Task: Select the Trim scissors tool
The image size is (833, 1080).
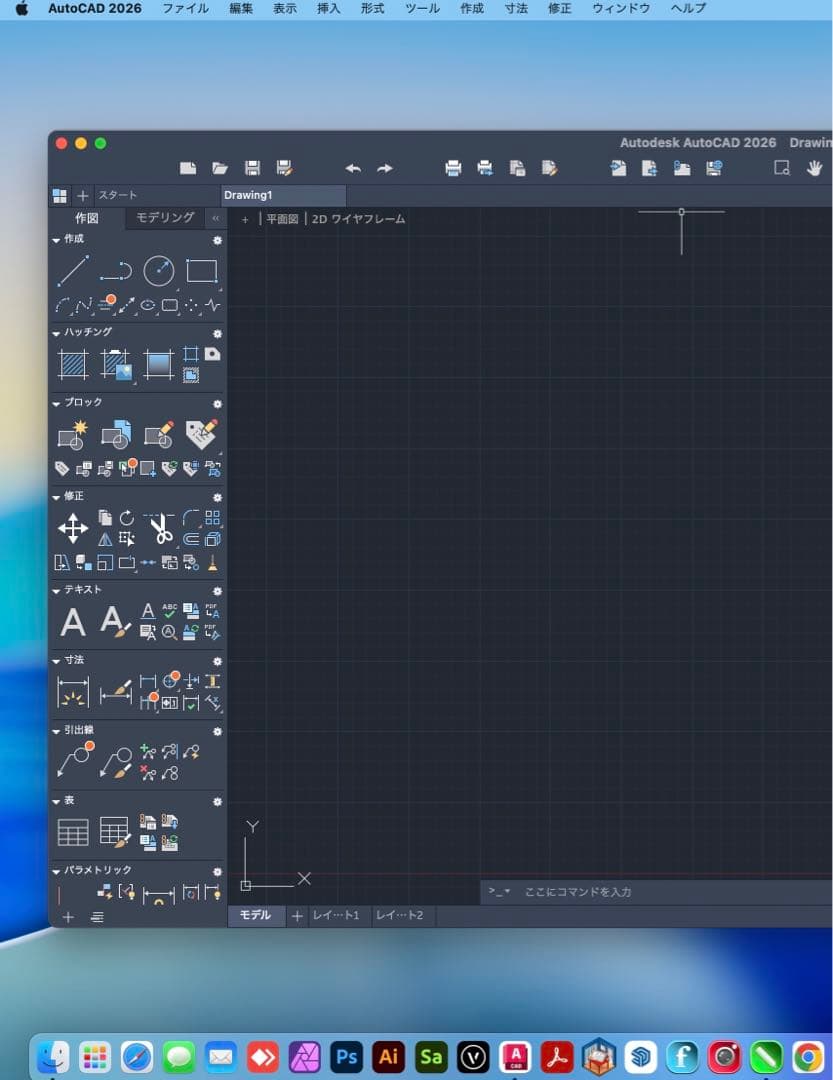Action: click(x=159, y=529)
